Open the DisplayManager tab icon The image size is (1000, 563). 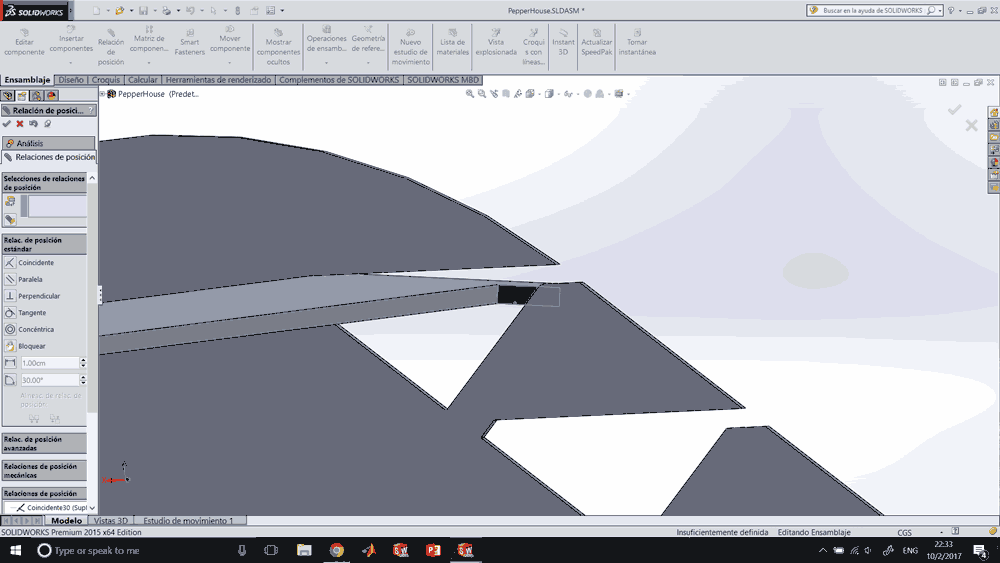point(52,96)
